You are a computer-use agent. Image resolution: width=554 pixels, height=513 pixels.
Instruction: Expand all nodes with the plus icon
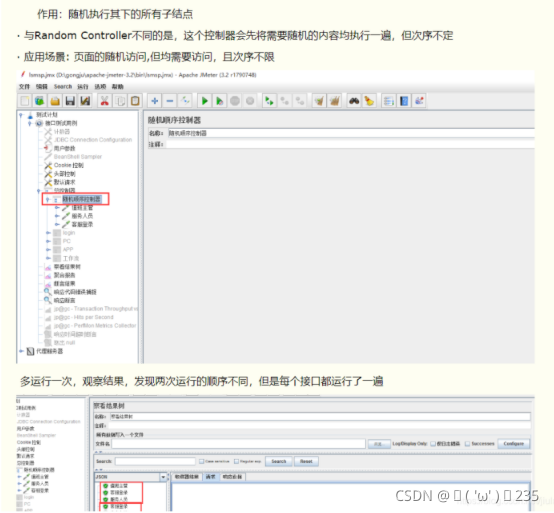coord(154,101)
